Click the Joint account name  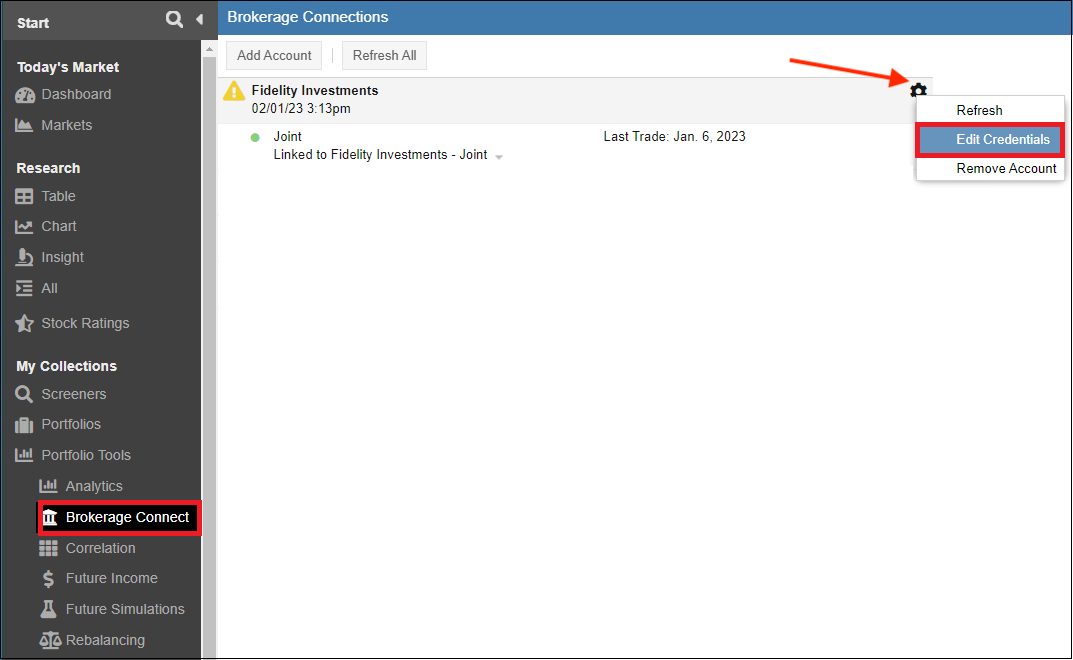pyautogui.click(x=287, y=136)
